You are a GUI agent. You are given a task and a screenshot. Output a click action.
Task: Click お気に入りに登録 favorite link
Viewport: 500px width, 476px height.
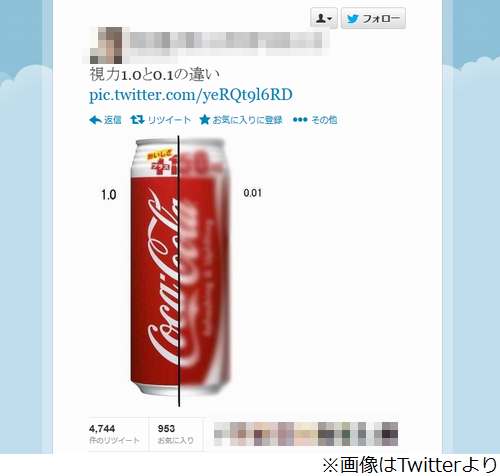247,120
